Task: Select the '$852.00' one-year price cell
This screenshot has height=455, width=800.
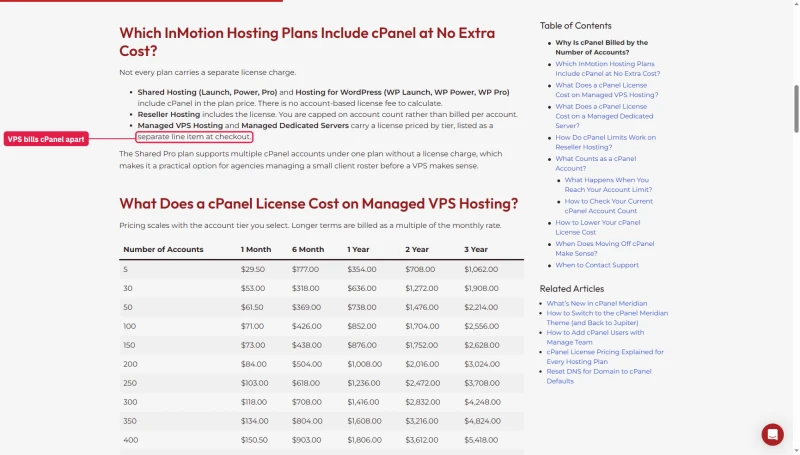Action: (x=361, y=326)
